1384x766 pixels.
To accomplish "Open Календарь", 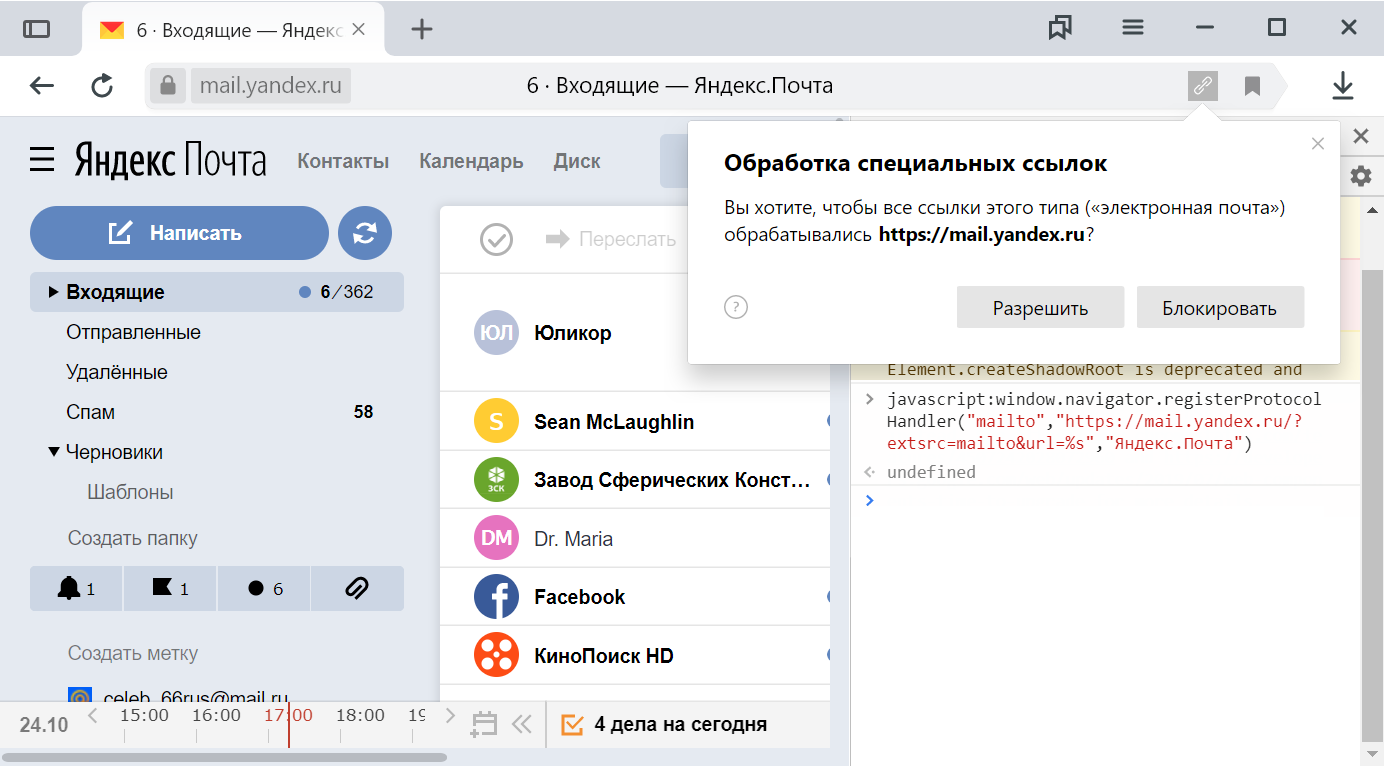I will click(471, 161).
